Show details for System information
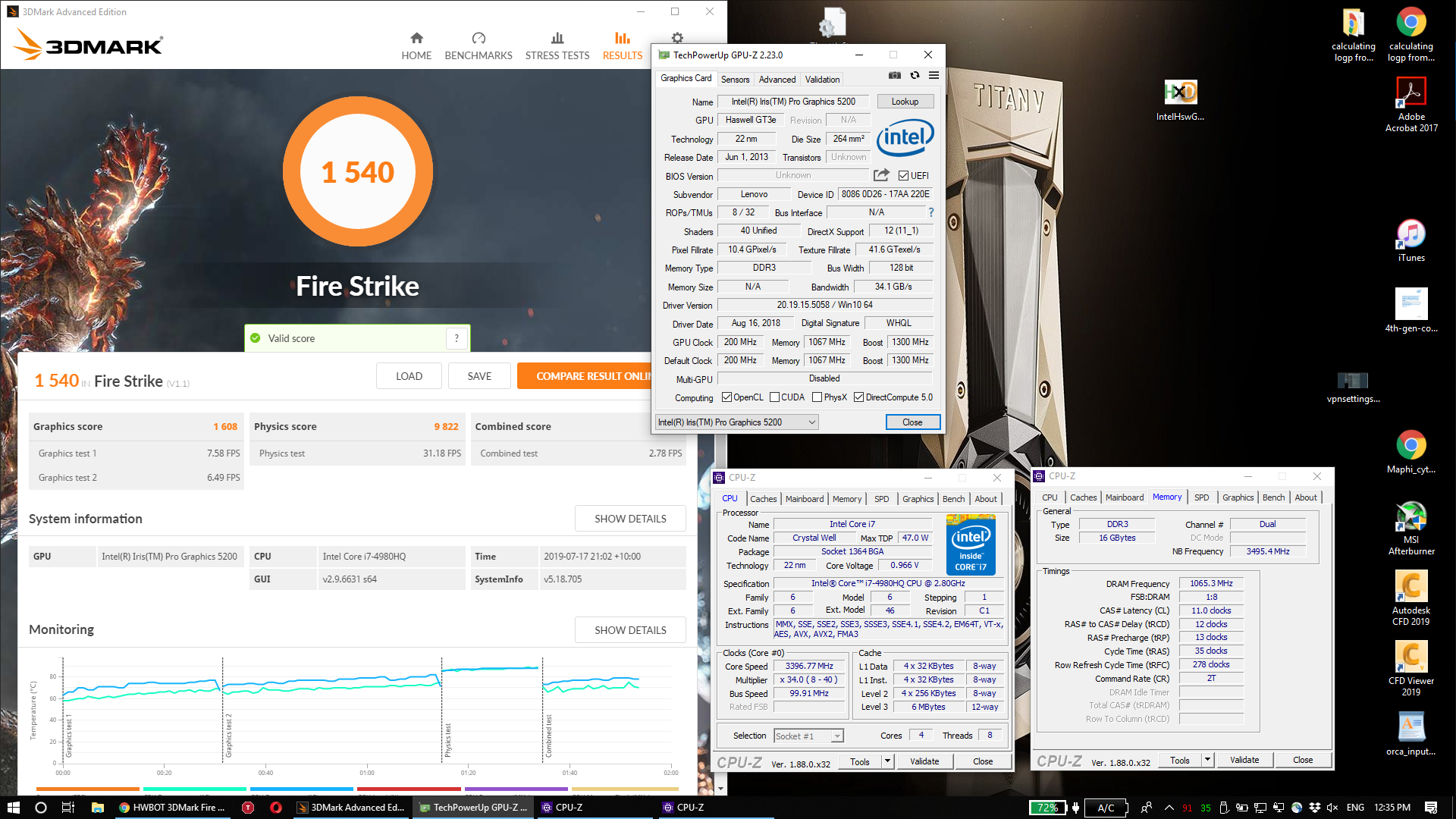1456x819 pixels. (x=630, y=519)
